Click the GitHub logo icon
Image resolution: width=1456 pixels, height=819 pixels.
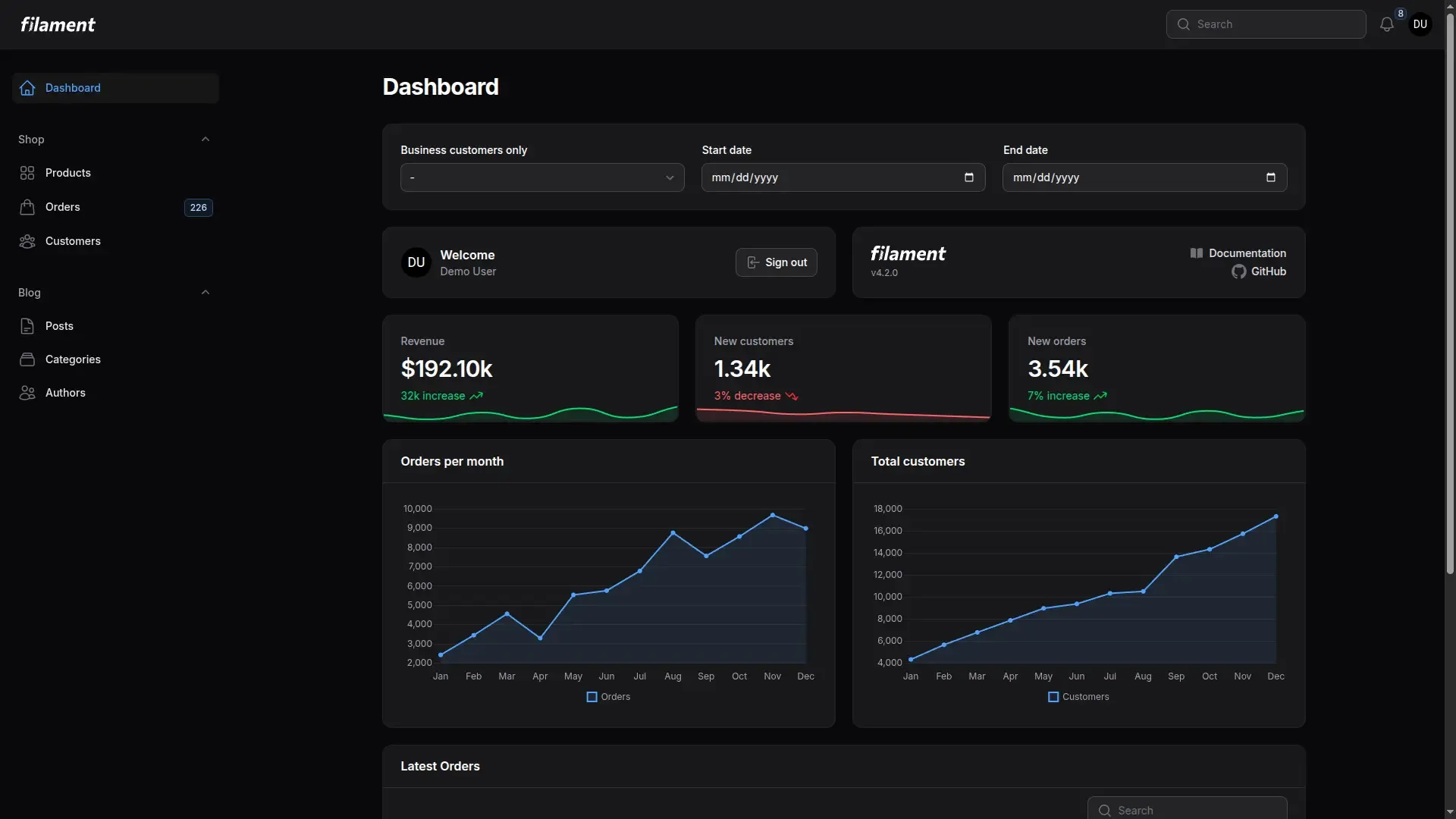(x=1238, y=271)
